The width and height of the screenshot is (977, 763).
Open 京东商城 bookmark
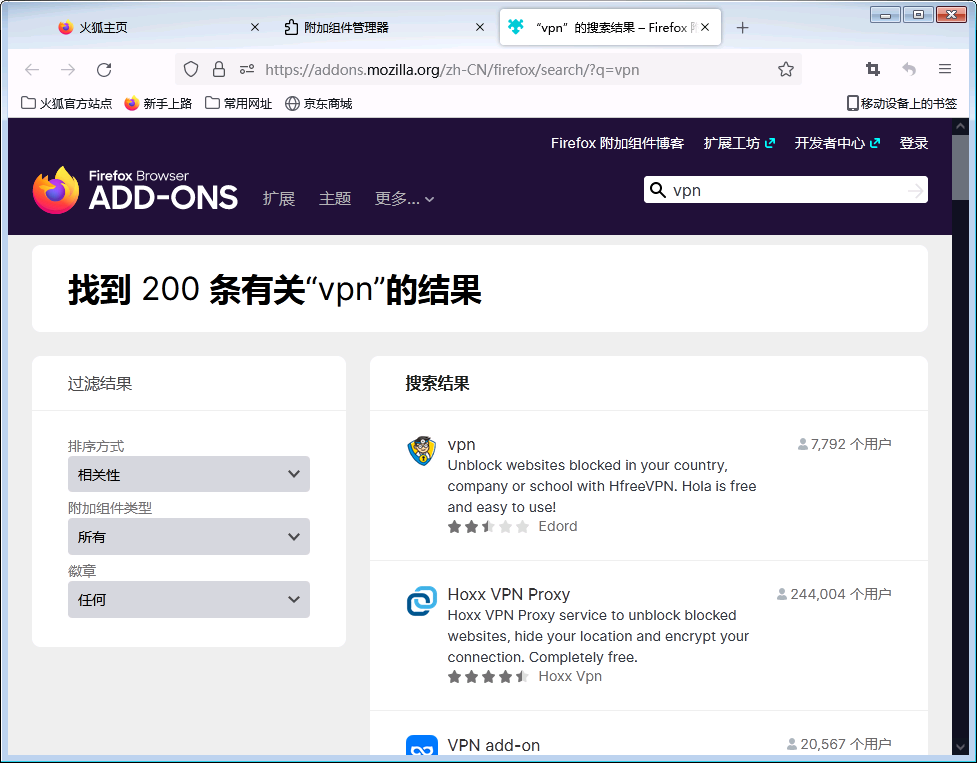[318, 103]
